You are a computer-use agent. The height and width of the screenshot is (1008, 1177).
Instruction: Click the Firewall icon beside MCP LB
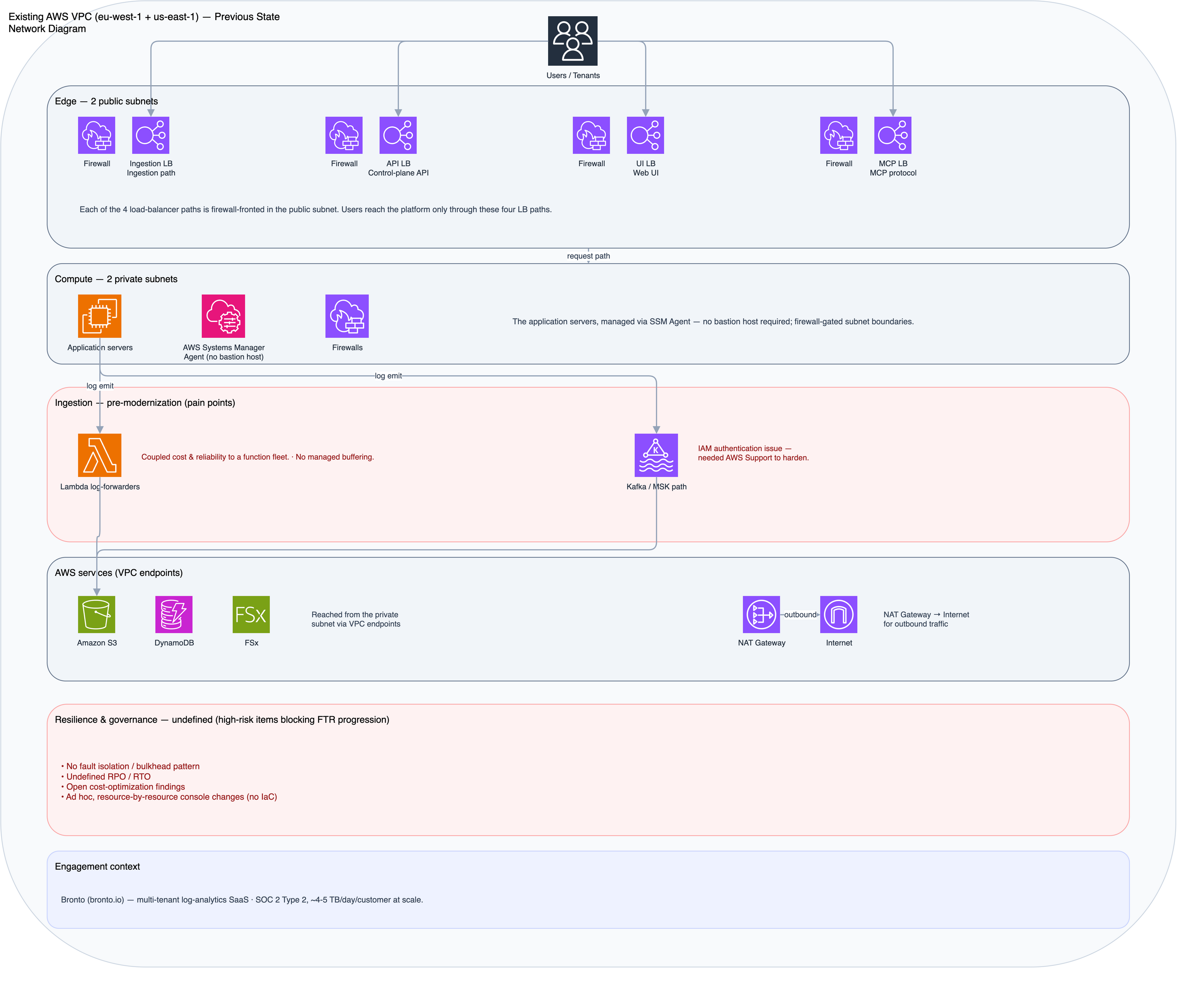click(x=839, y=135)
